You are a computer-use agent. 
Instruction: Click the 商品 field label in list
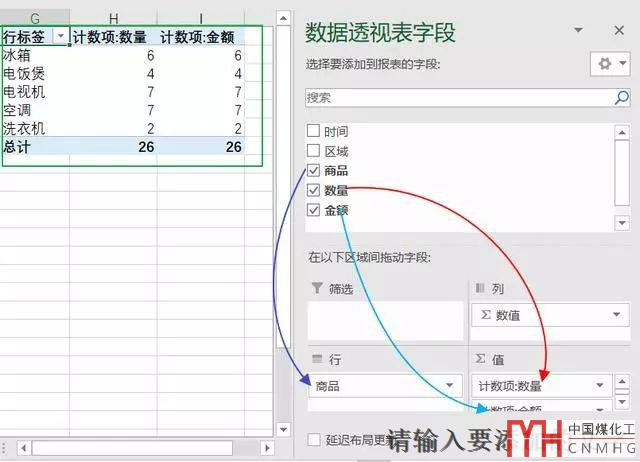pos(336,170)
